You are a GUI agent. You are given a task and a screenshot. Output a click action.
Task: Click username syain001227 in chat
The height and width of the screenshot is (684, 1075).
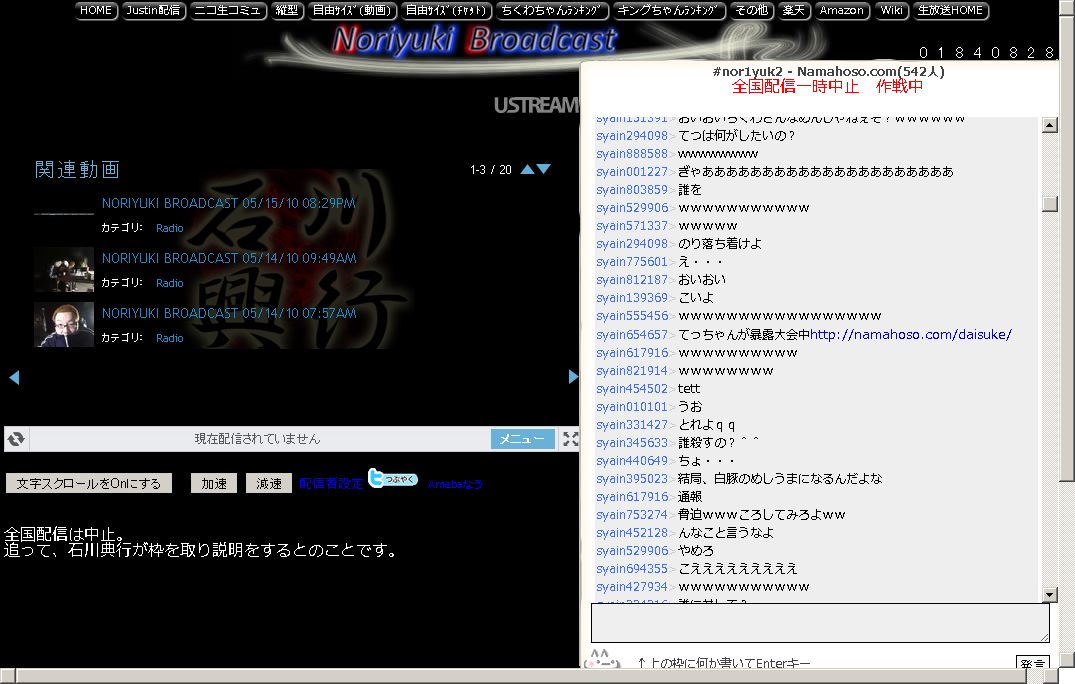(x=631, y=171)
